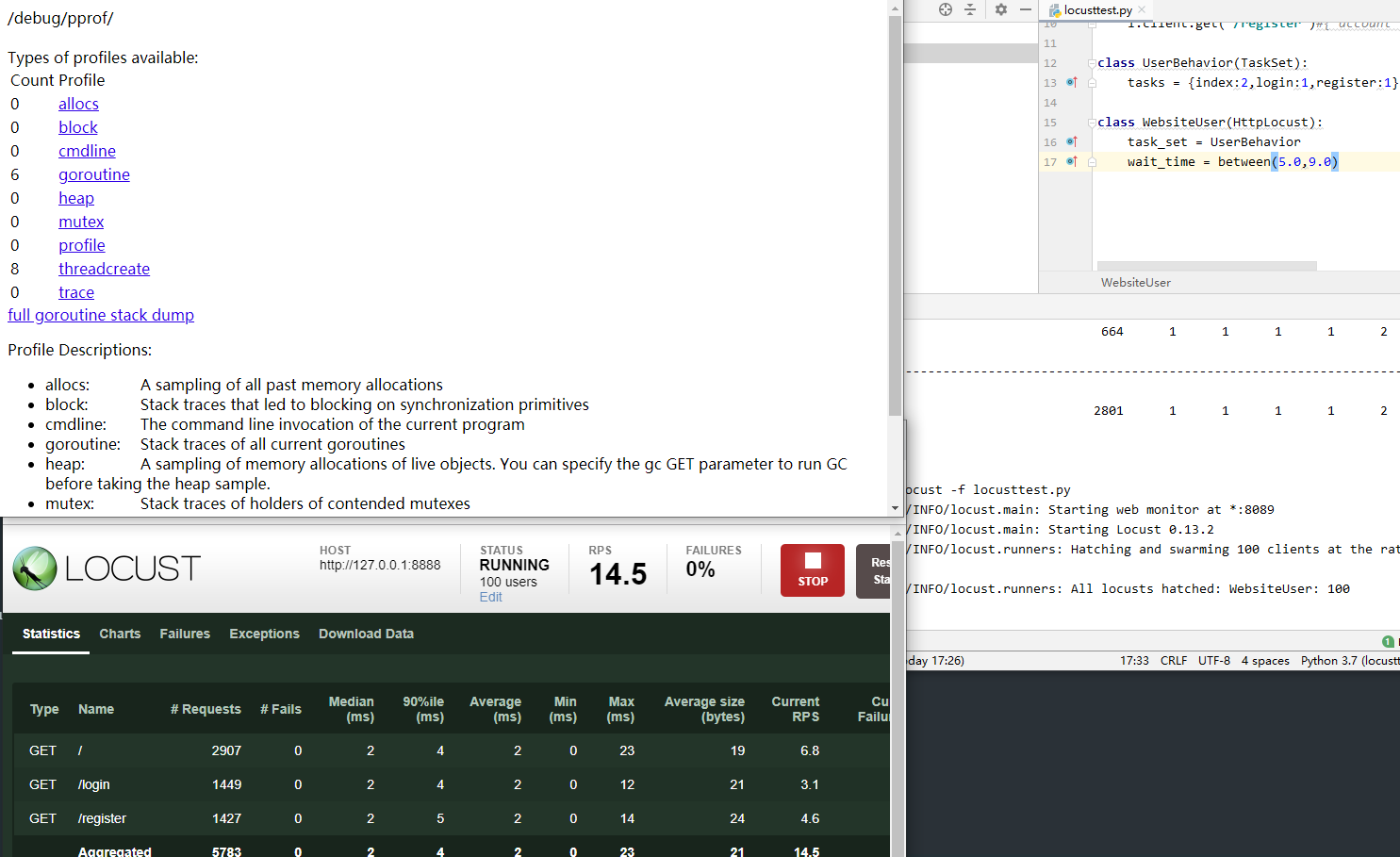
Task: Hide the tool window with the minus icon
Action: (x=1026, y=9)
